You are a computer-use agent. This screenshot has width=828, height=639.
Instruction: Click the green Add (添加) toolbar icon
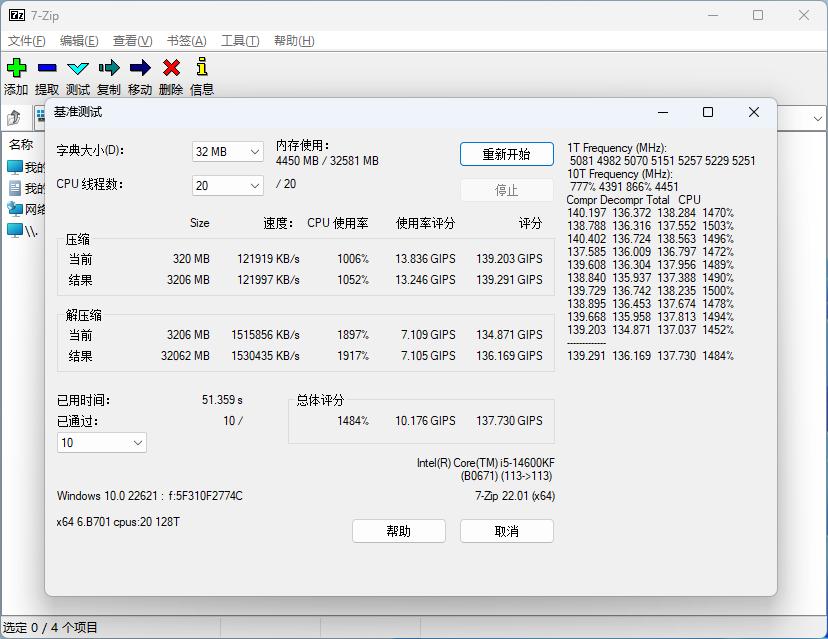[16, 68]
